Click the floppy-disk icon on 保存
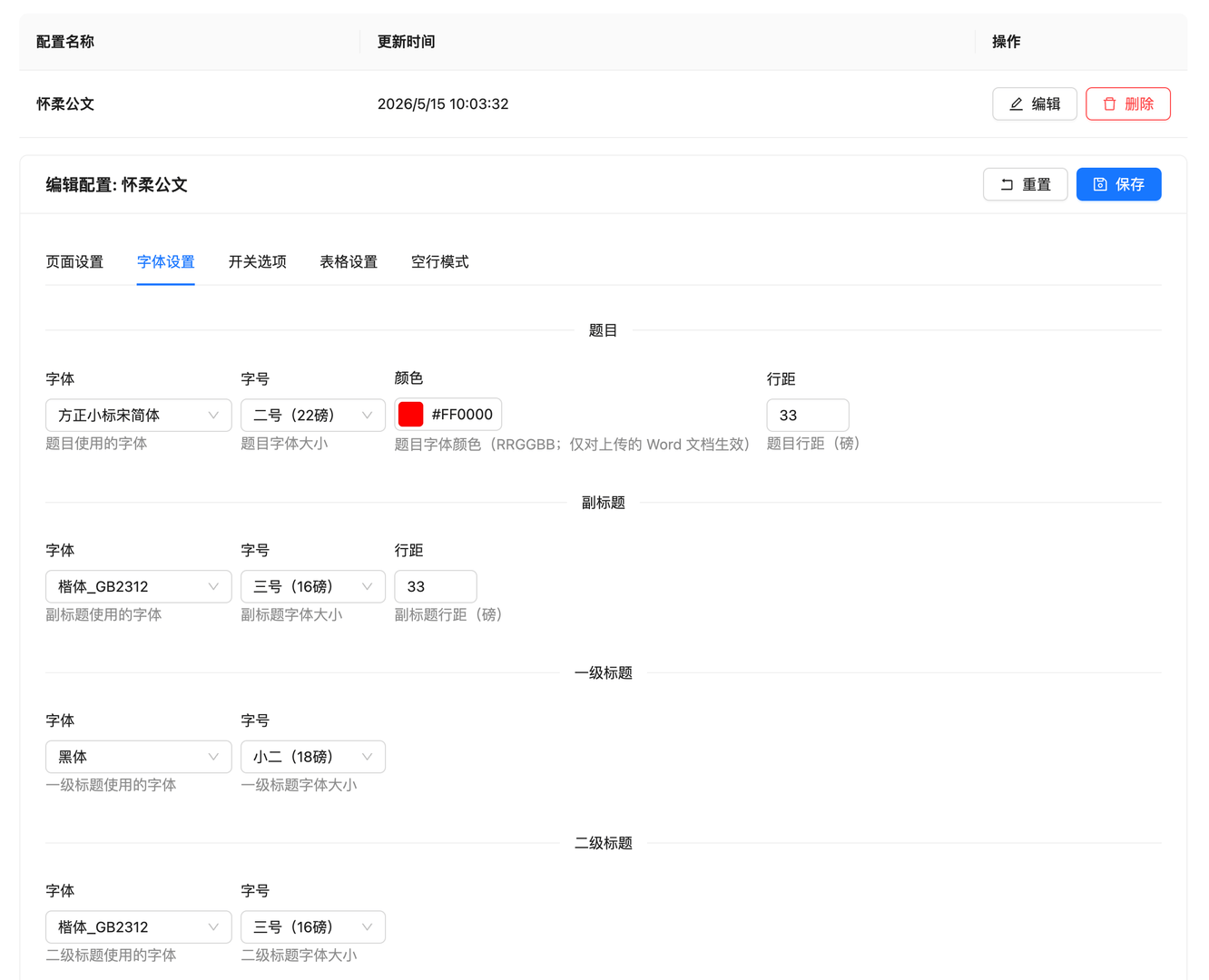This screenshot has width=1209, height=980. pyautogui.click(x=1100, y=185)
